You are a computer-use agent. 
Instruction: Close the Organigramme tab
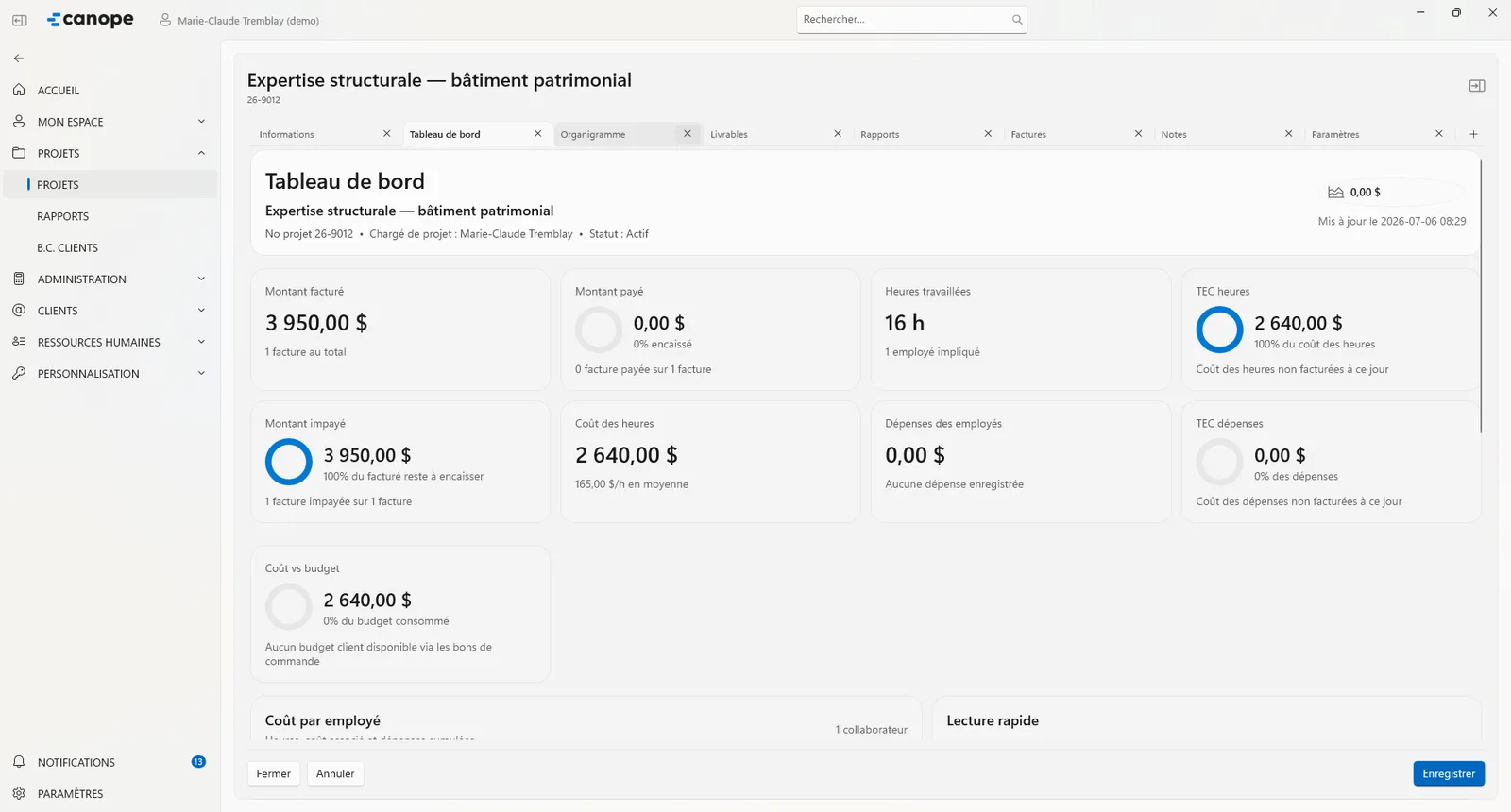click(x=688, y=134)
